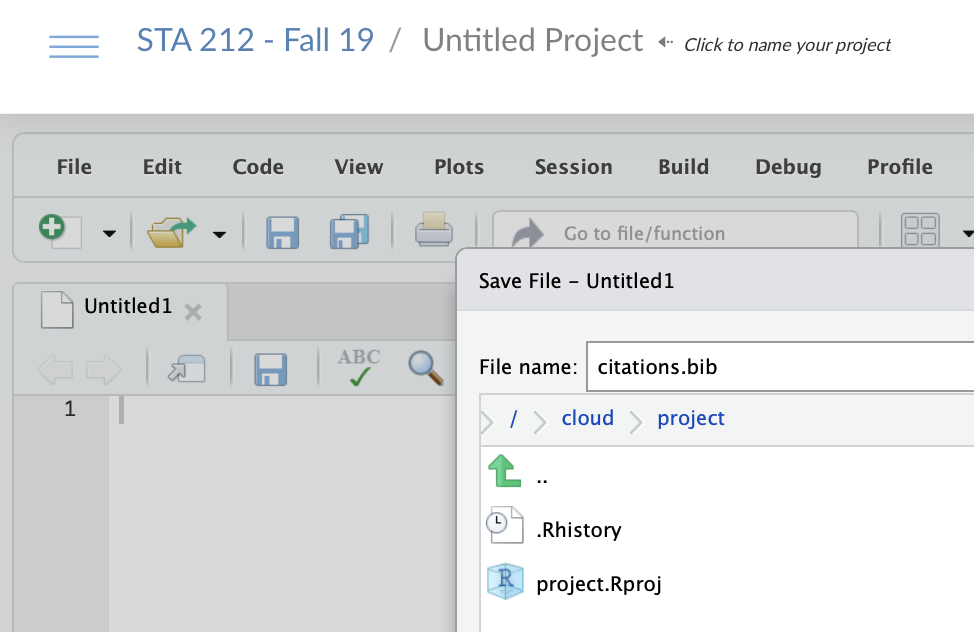Expand the recent files dropdown arrow
The image size is (974, 632).
(219, 234)
